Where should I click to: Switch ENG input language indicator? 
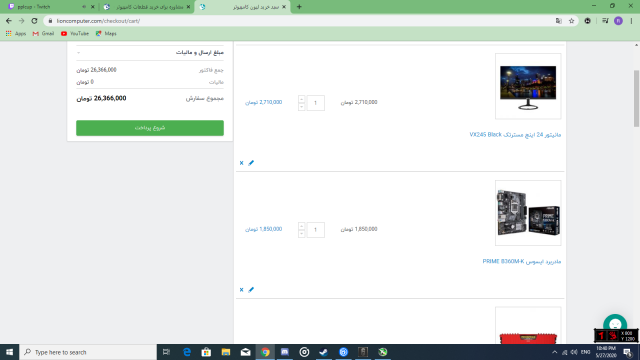(x=586, y=352)
